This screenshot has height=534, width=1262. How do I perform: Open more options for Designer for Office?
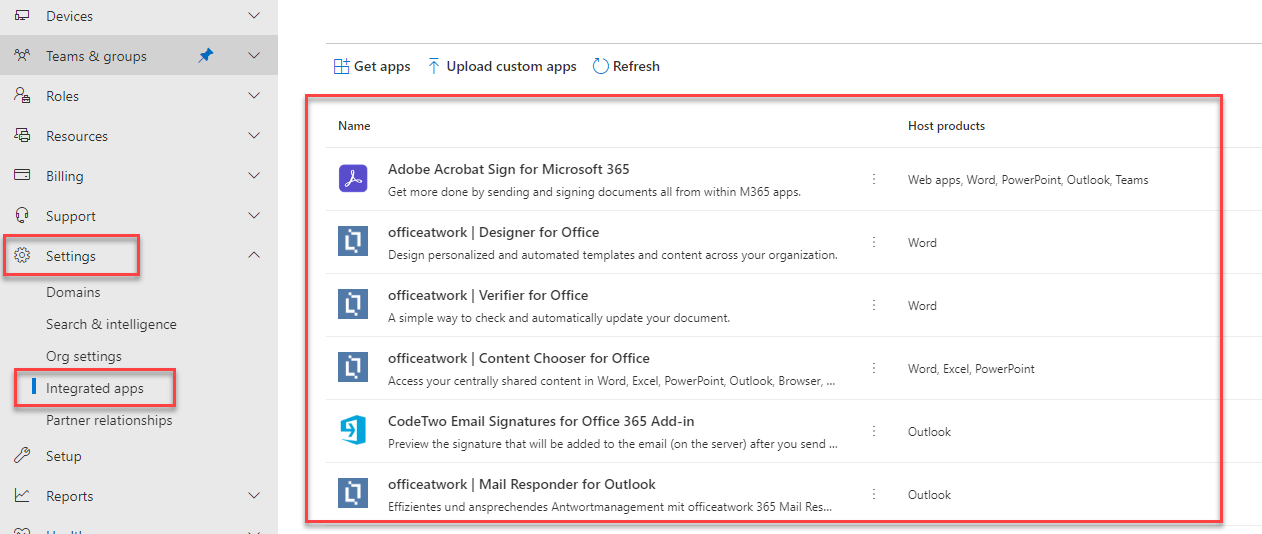click(874, 242)
